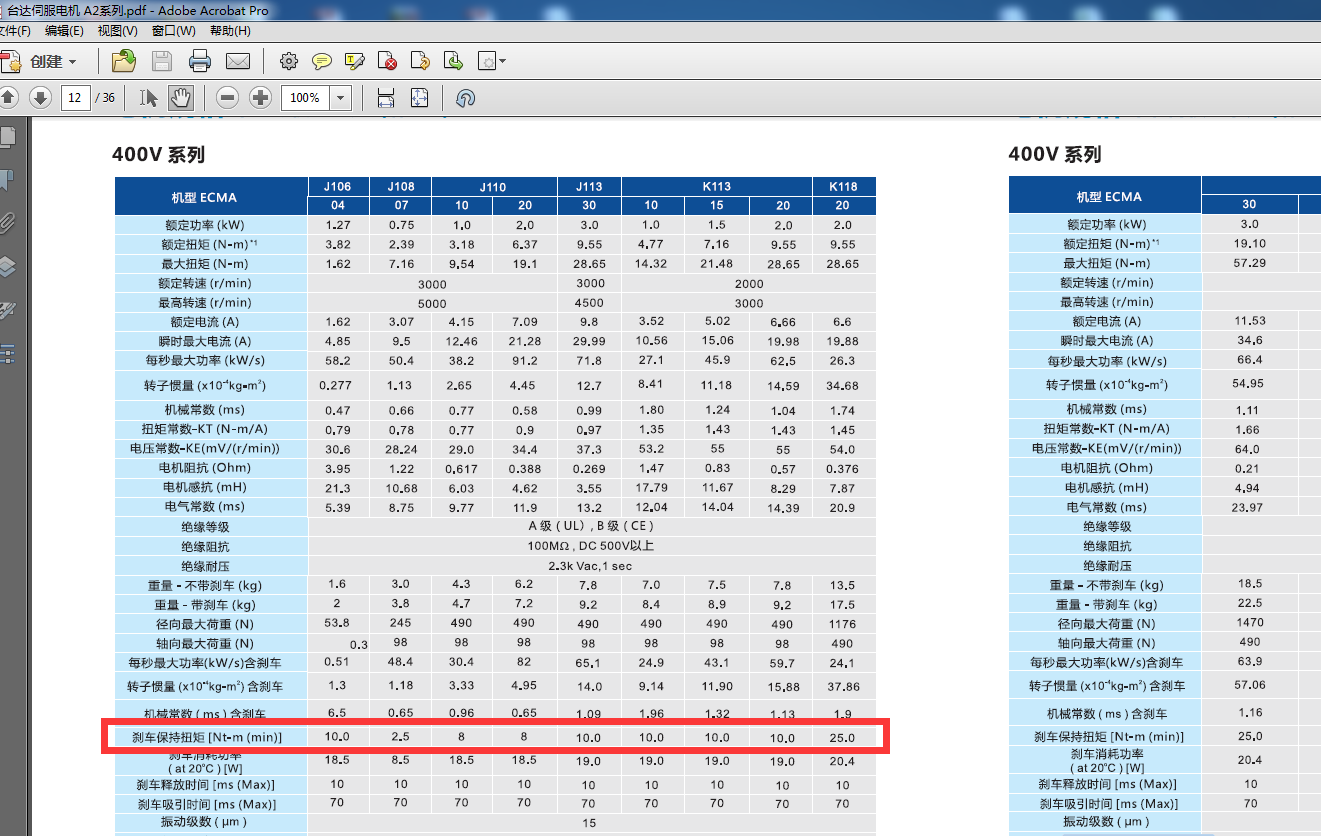Click the 0.617 motor resistance value
1321x836 pixels.
462,468
